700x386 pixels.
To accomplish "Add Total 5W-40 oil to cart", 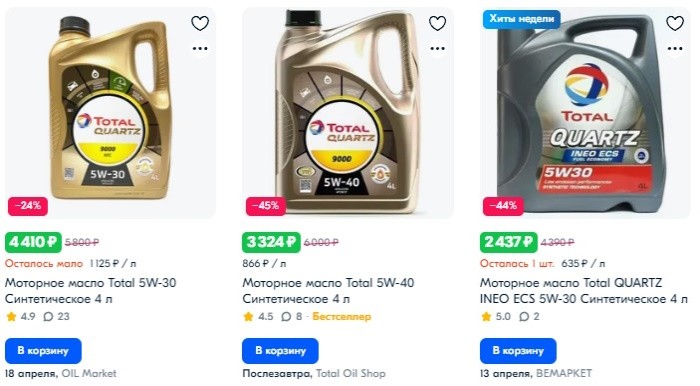I will pos(280,351).
